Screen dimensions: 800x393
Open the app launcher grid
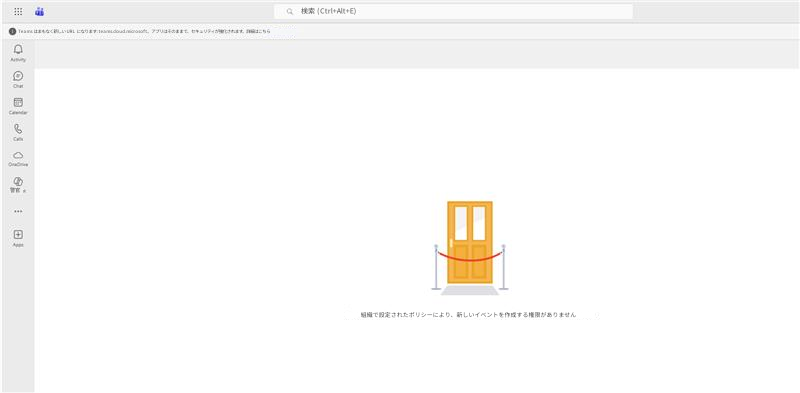[x=18, y=11]
